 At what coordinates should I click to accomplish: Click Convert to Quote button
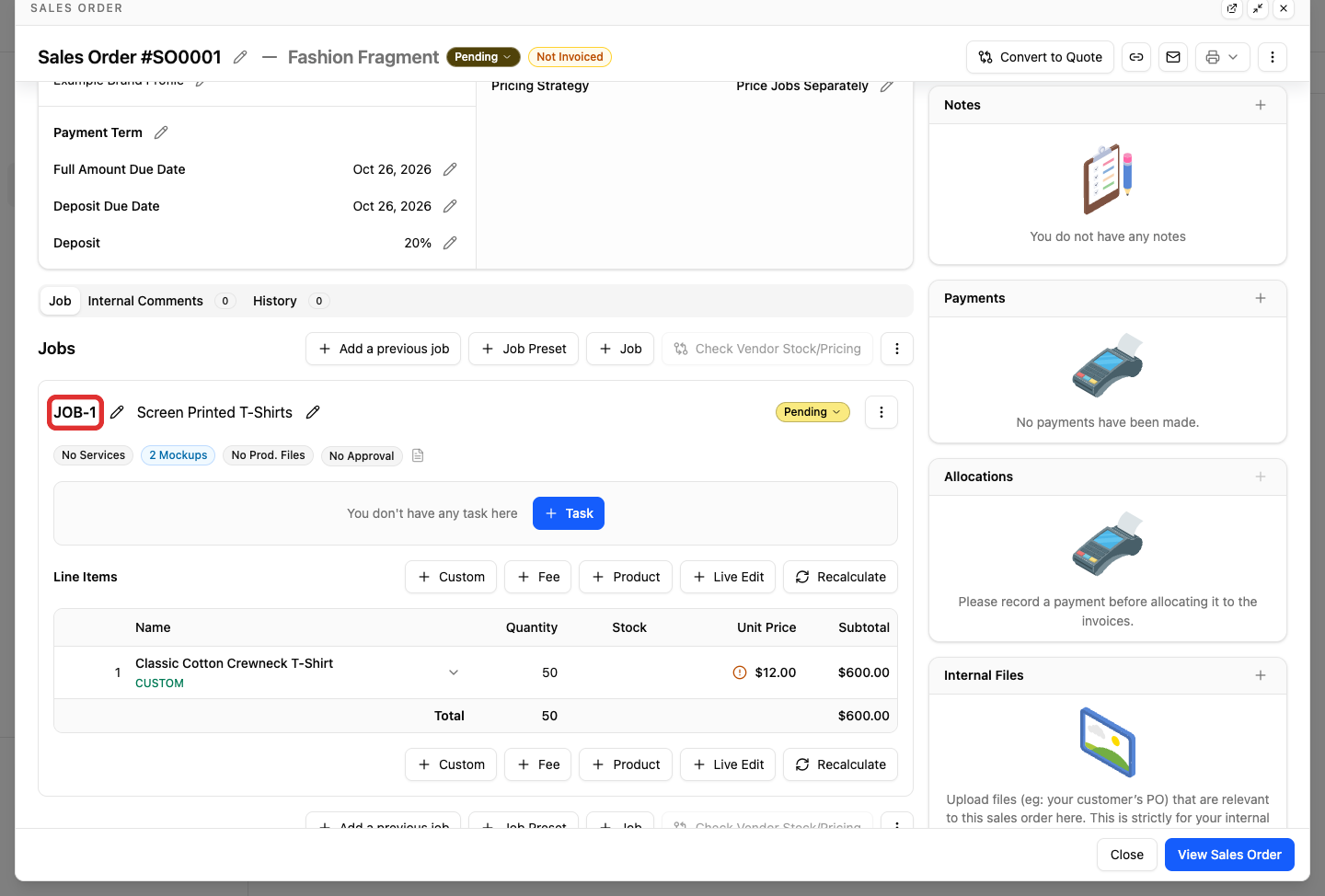click(x=1040, y=57)
